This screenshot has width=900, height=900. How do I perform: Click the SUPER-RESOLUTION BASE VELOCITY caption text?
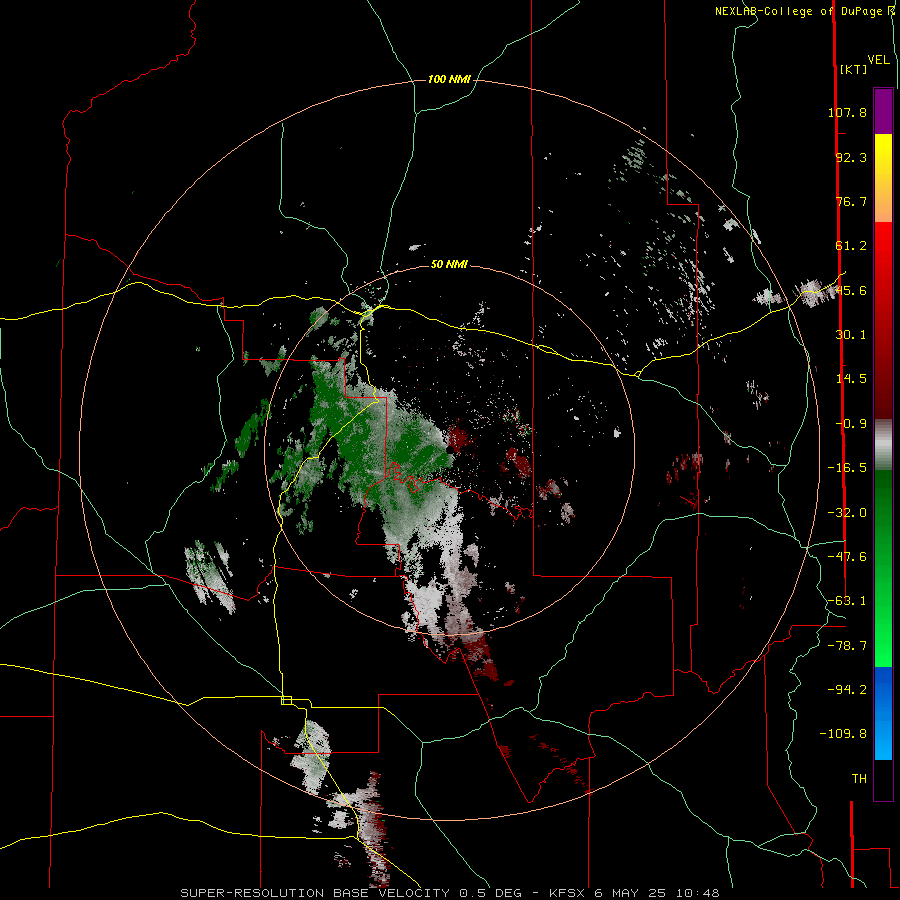click(x=317, y=893)
